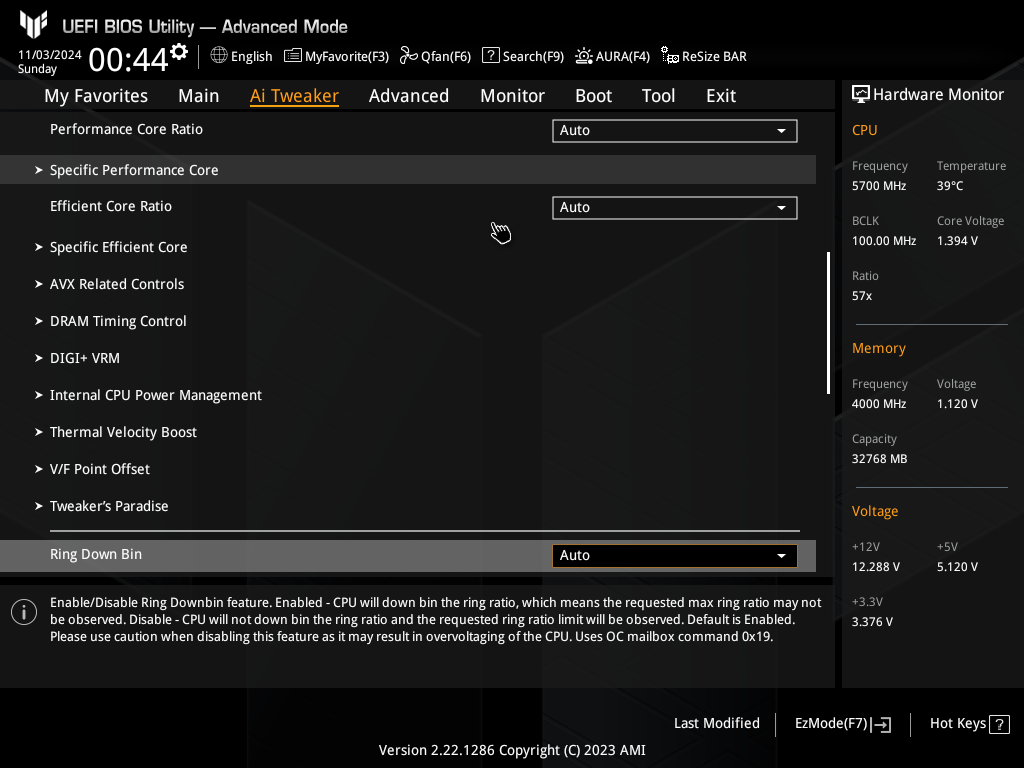Click the vertical settings scrollbar

click(828, 323)
